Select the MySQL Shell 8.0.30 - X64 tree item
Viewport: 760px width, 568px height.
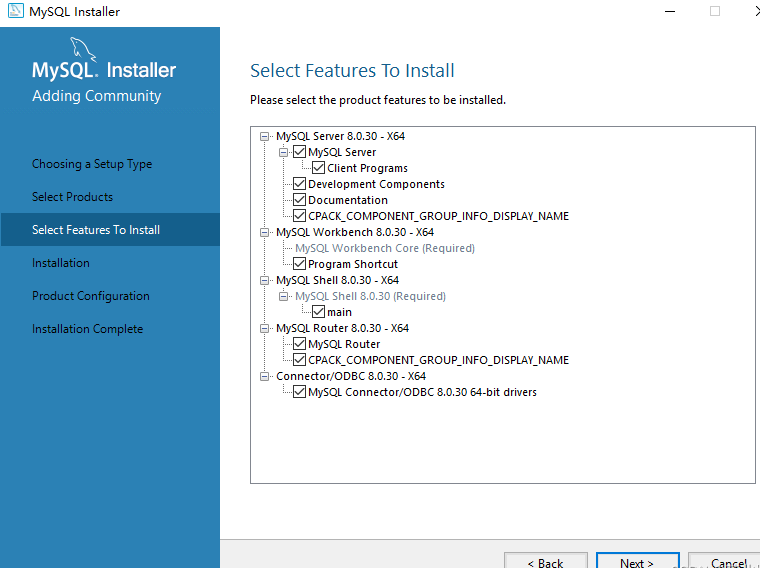(x=342, y=280)
